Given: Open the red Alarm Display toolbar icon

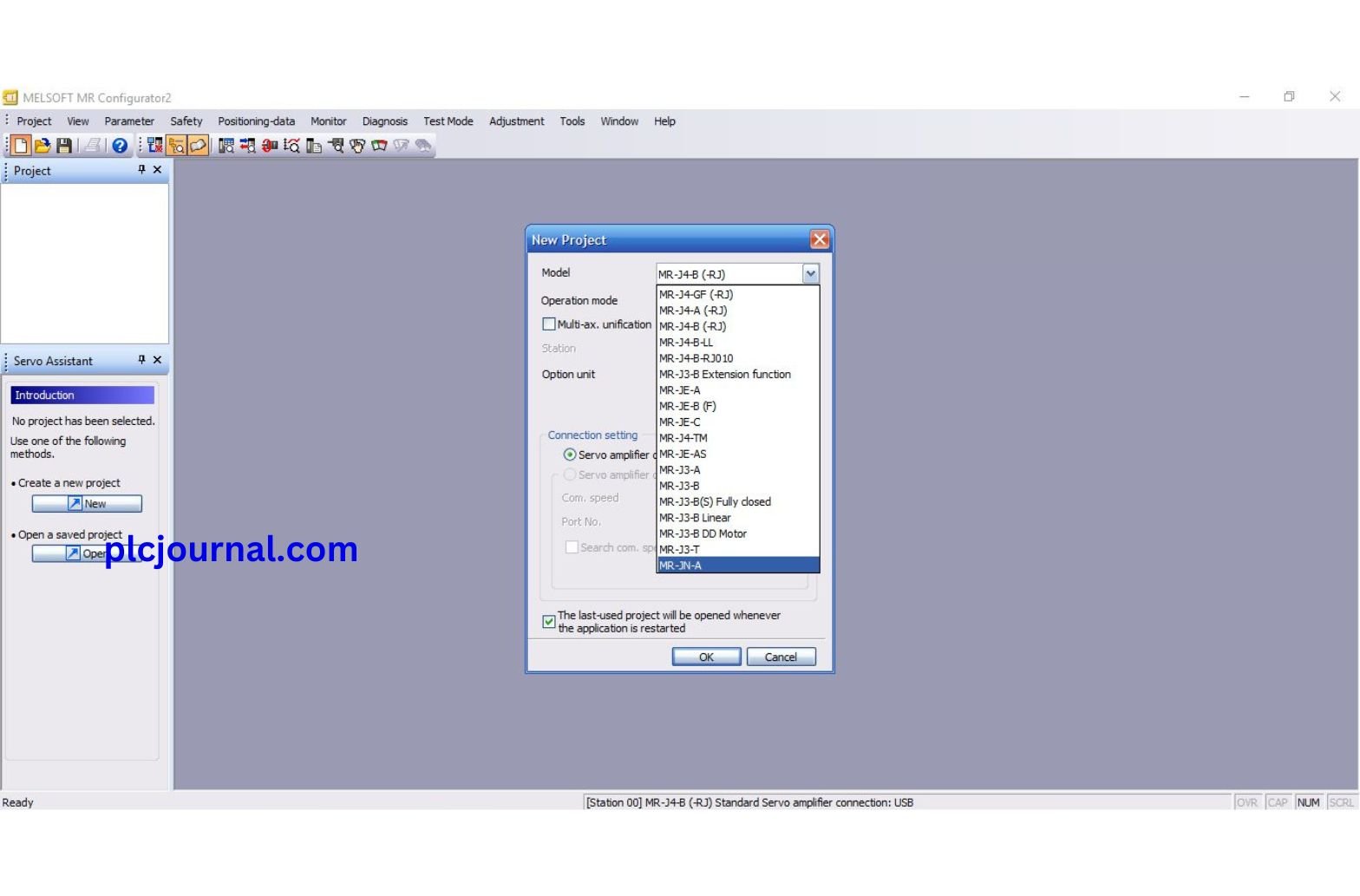Looking at the screenshot, I should coord(270,146).
